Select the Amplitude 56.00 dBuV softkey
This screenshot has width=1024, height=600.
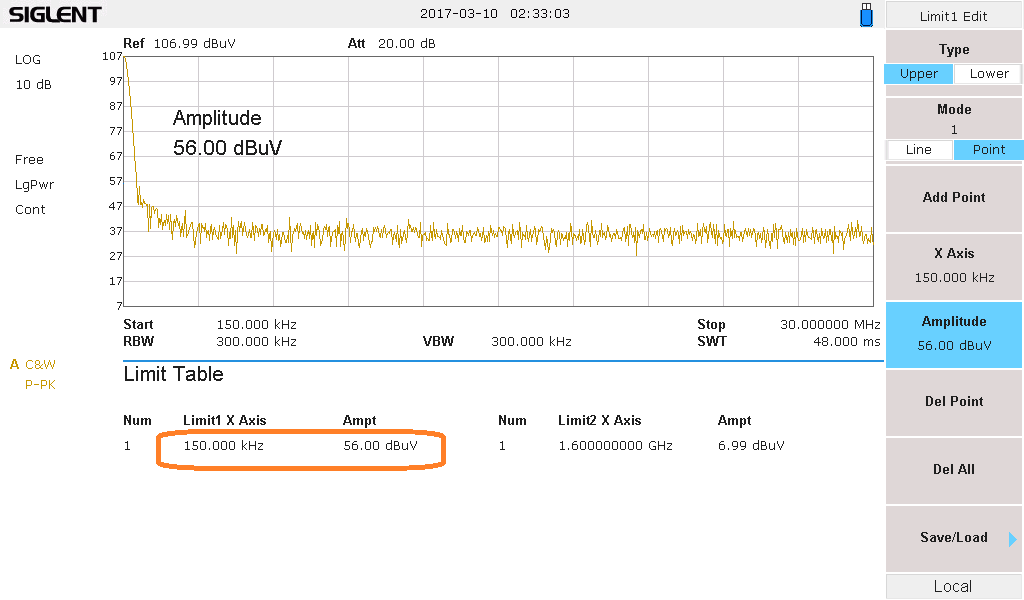954,333
